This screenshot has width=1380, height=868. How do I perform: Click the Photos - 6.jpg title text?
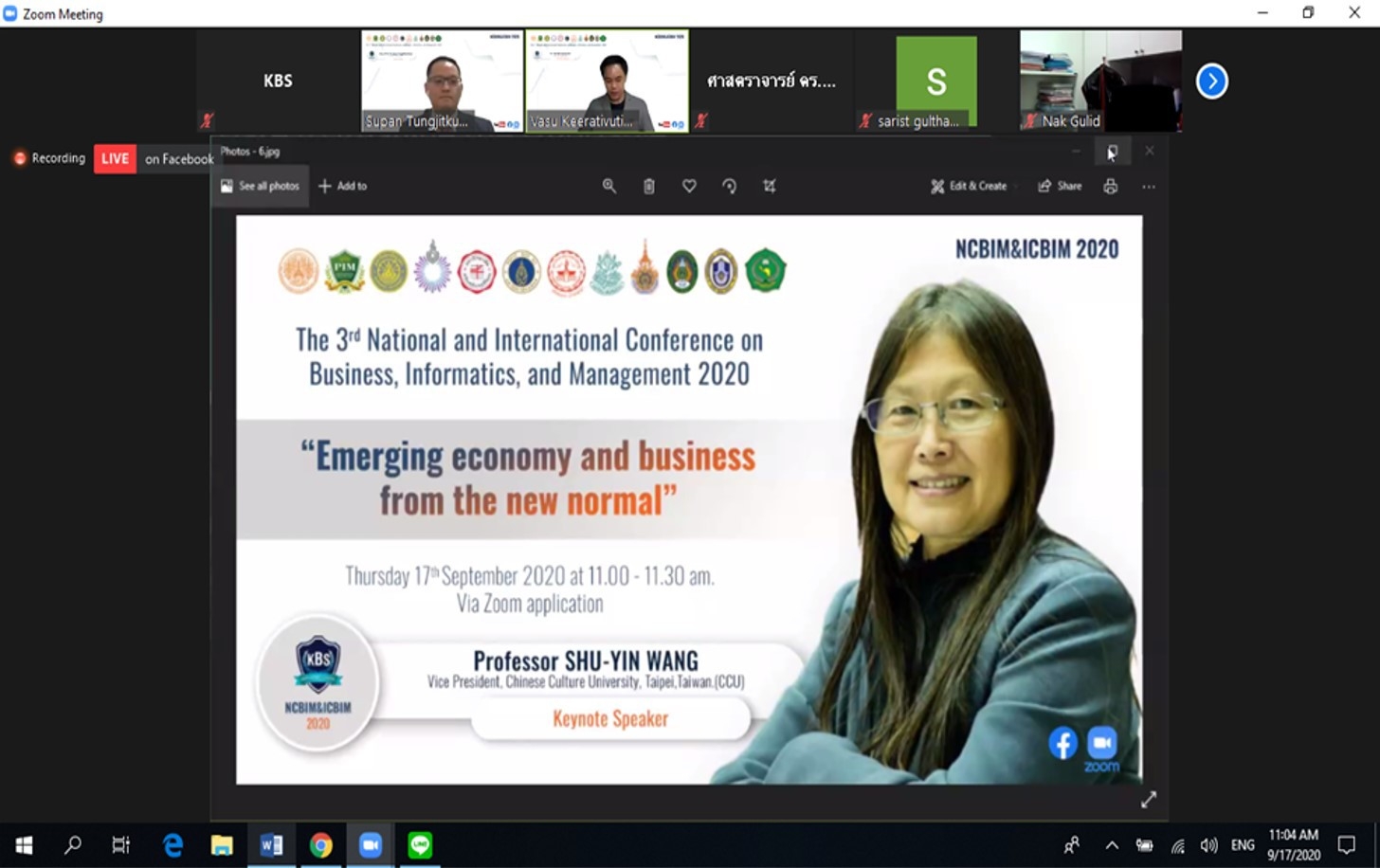point(250,152)
